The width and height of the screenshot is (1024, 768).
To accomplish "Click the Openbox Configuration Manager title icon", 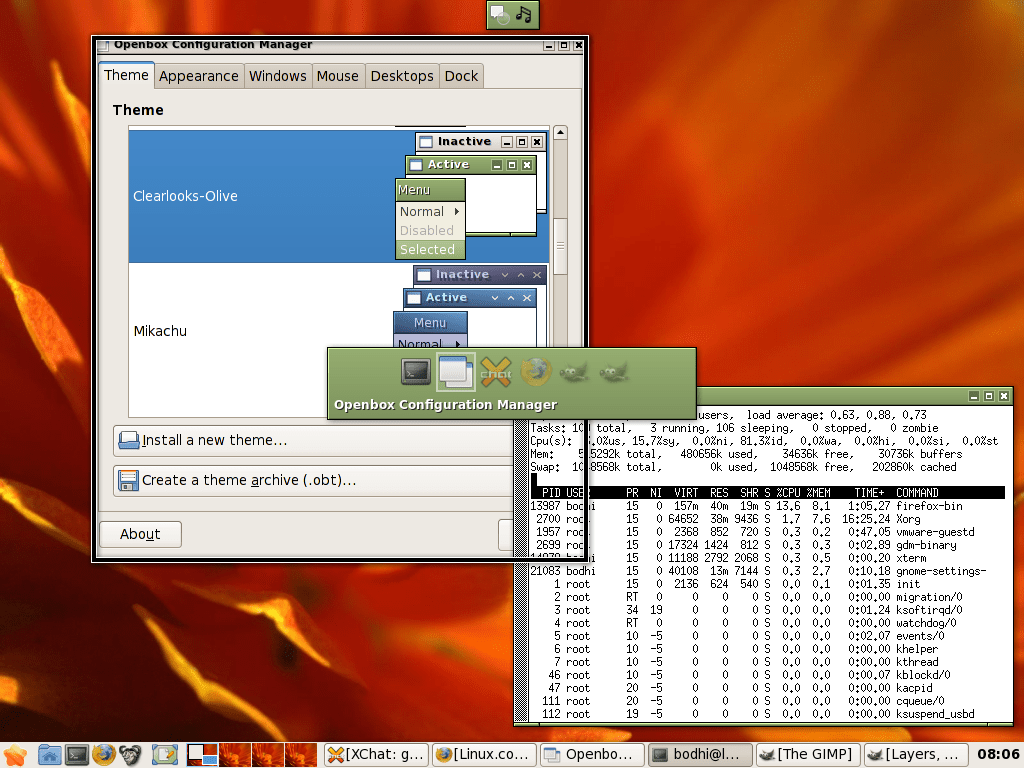I will [103, 45].
